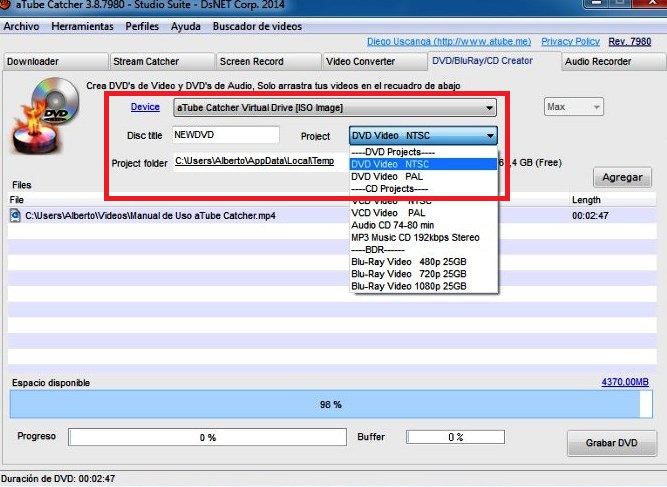The width and height of the screenshot is (667, 487).
Task: Open the Herramientas menu
Action: pyautogui.click(x=83, y=26)
